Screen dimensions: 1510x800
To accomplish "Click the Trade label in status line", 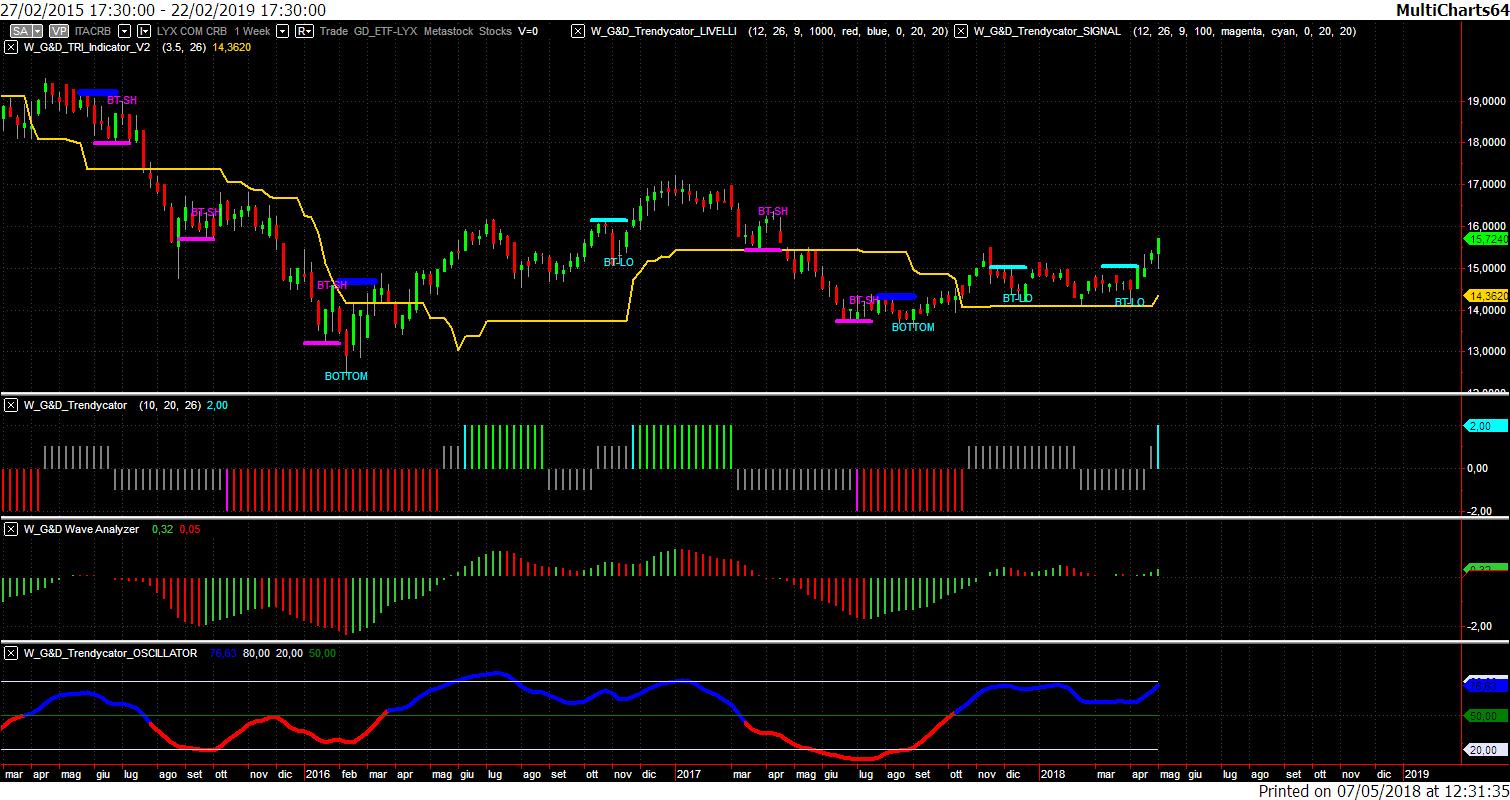I will point(334,31).
